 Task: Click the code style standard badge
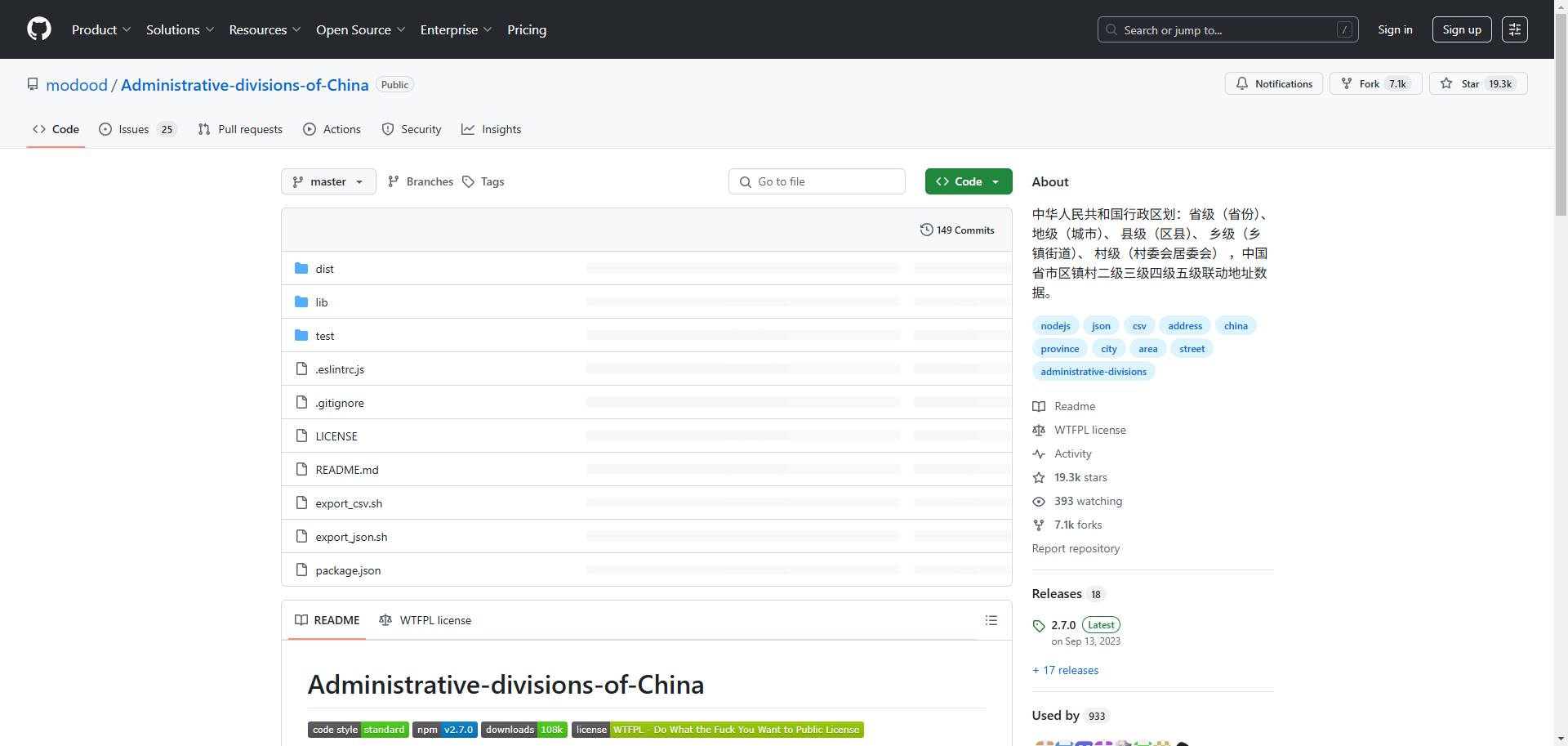(358, 730)
